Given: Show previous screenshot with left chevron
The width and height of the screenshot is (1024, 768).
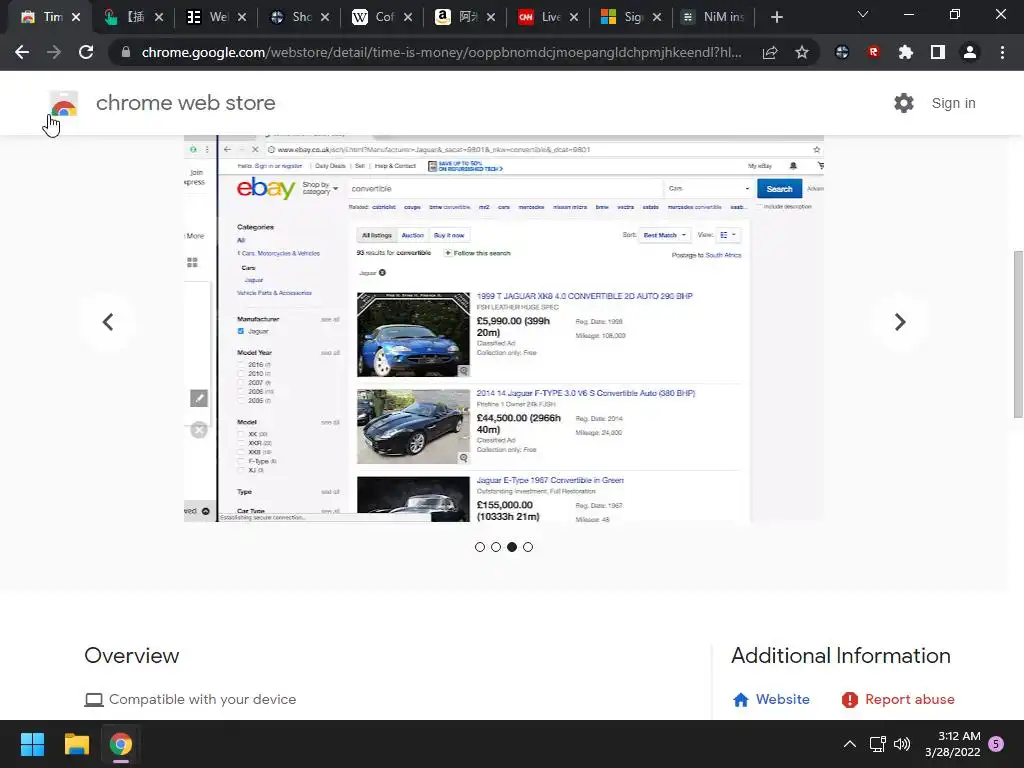Looking at the screenshot, I should click(108, 322).
